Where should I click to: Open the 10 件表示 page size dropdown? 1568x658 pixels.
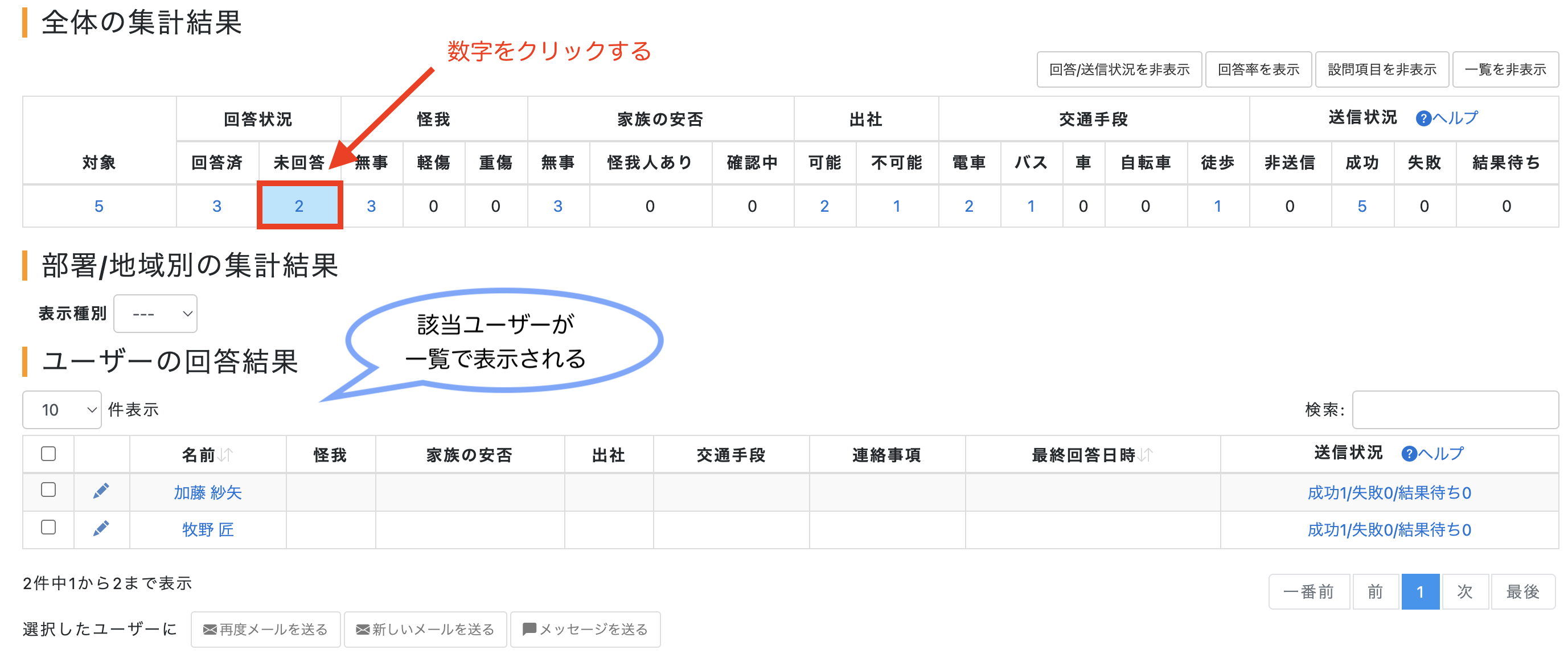point(62,410)
